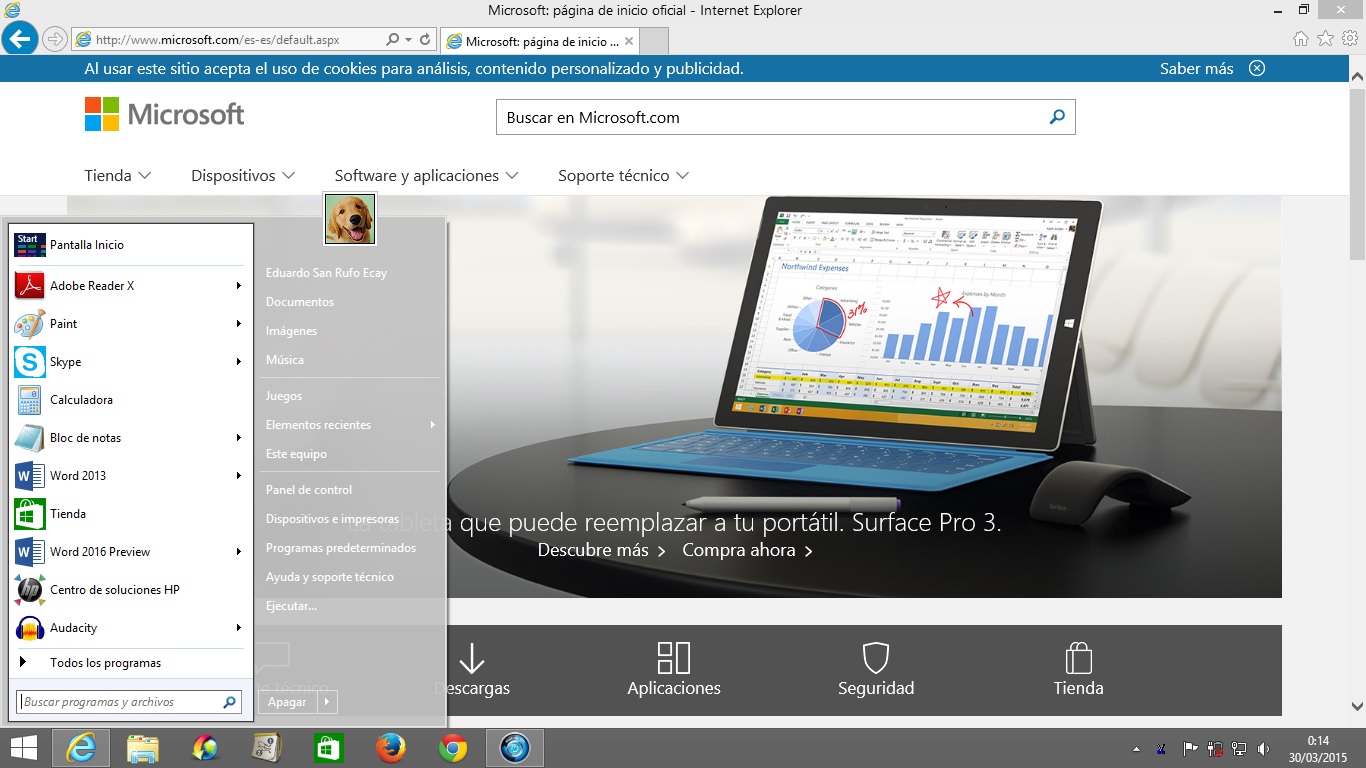Launch Firefox from the taskbar

(391, 748)
